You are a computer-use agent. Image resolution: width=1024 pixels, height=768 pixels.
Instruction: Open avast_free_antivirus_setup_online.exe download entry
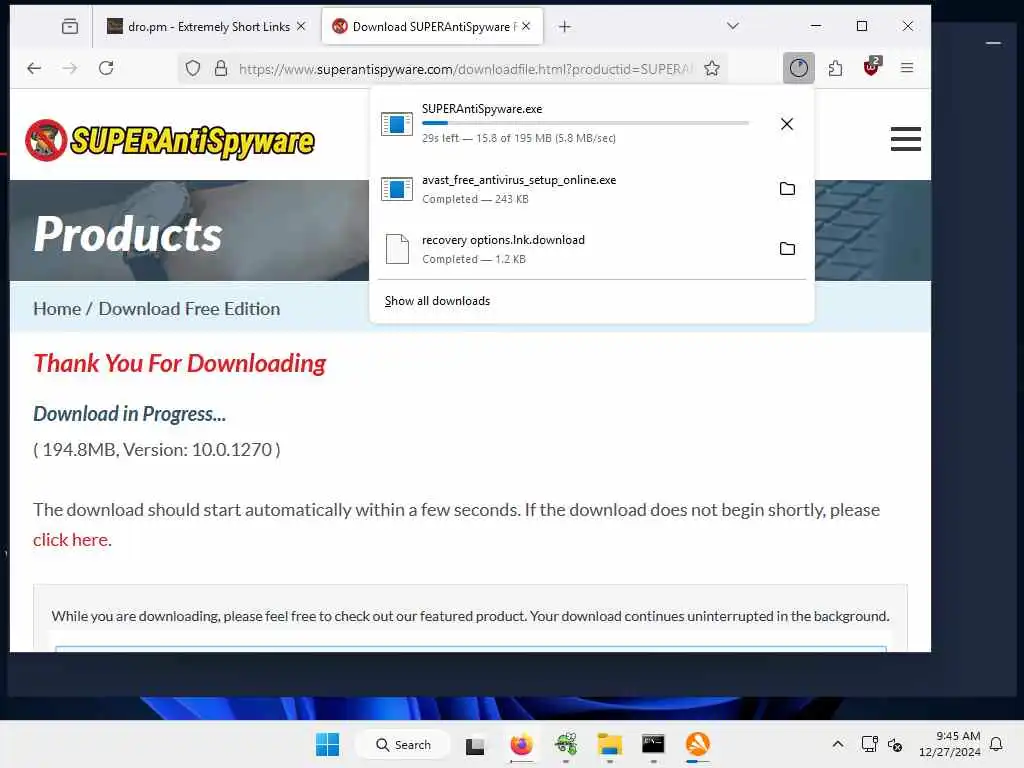[x=568, y=189]
